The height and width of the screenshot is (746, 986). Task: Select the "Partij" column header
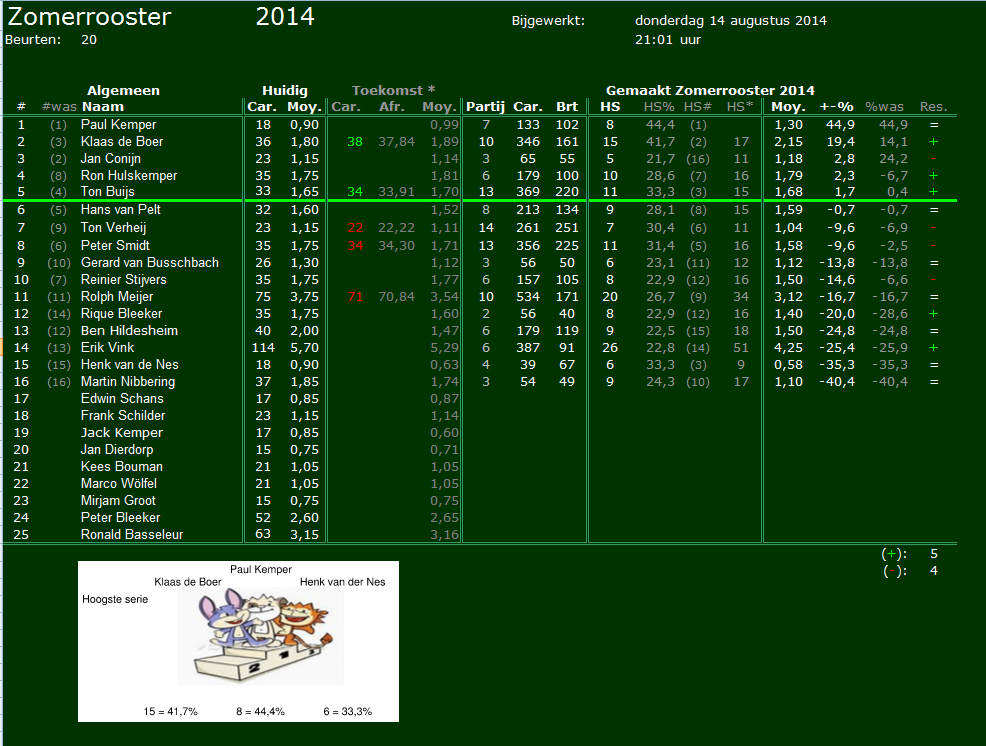[x=485, y=107]
